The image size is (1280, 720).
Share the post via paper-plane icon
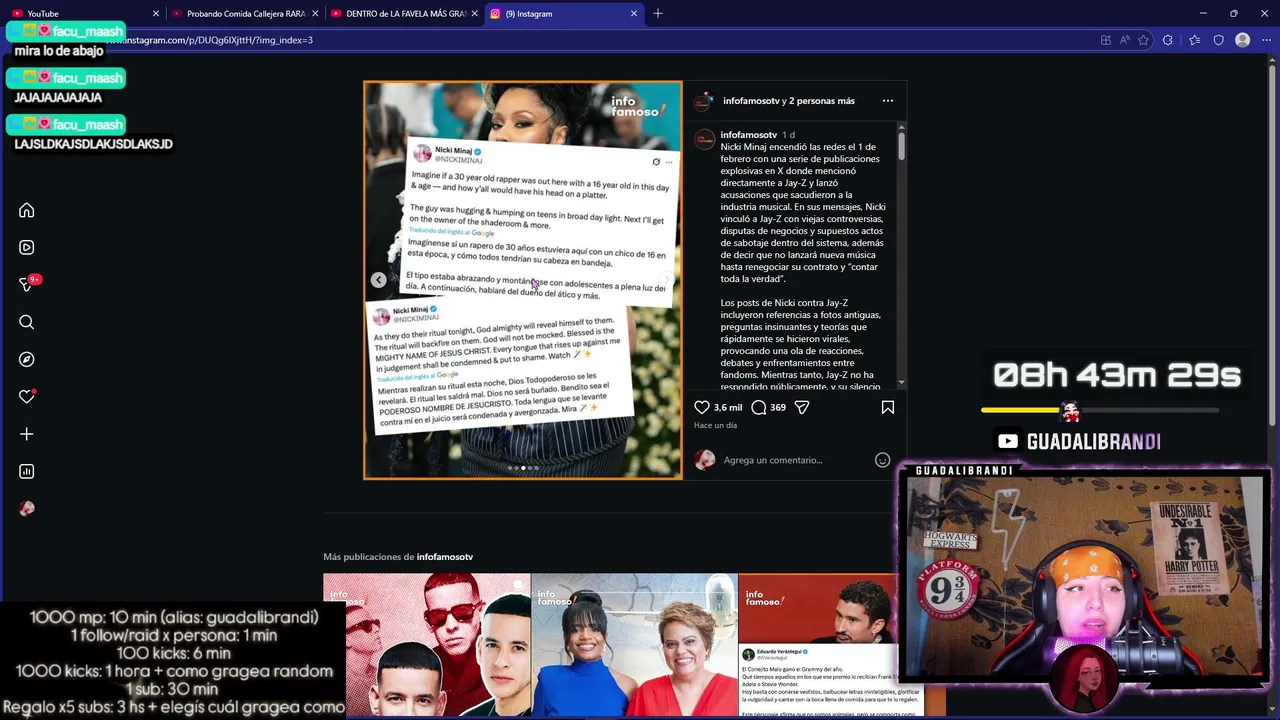coord(802,407)
